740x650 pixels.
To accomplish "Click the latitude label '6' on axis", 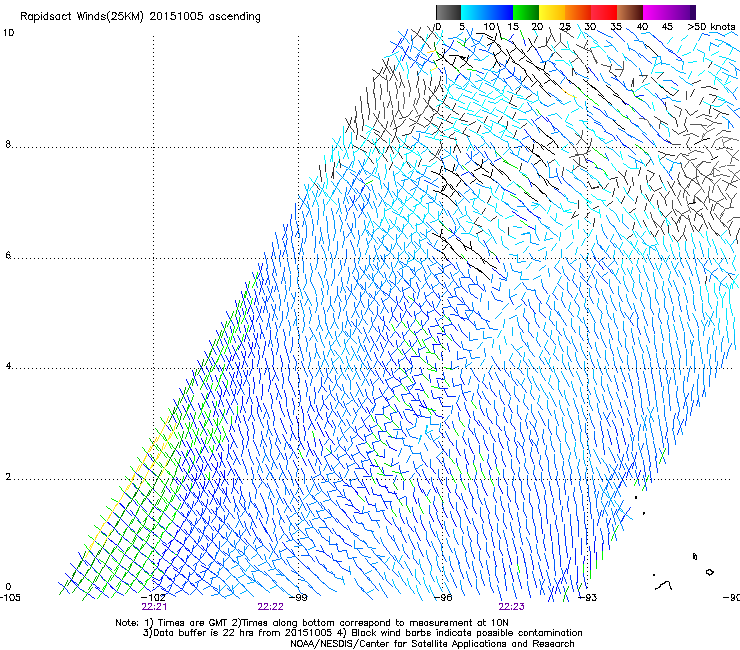I will [x=8, y=255].
